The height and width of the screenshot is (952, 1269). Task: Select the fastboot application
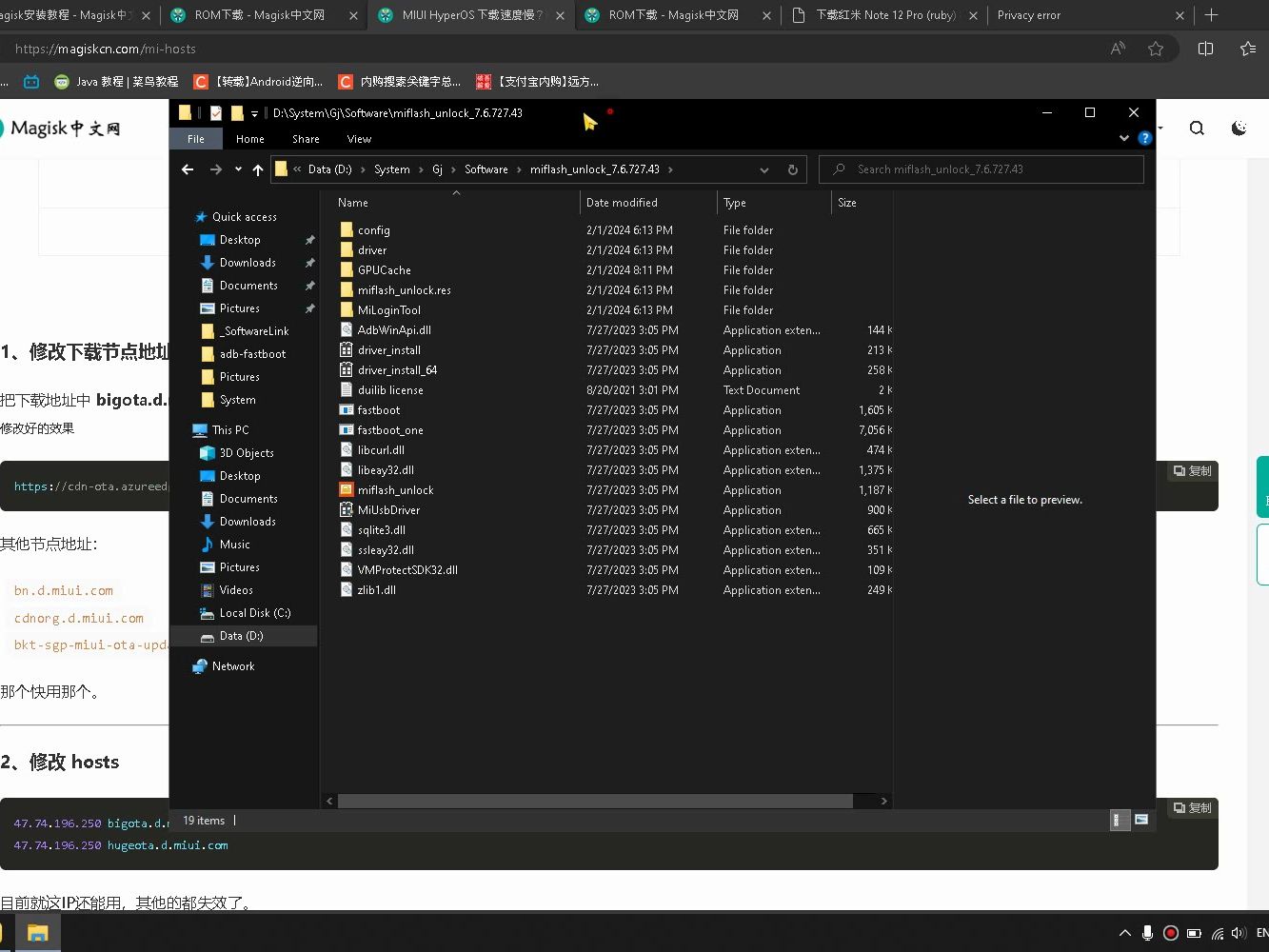(378, 410)
